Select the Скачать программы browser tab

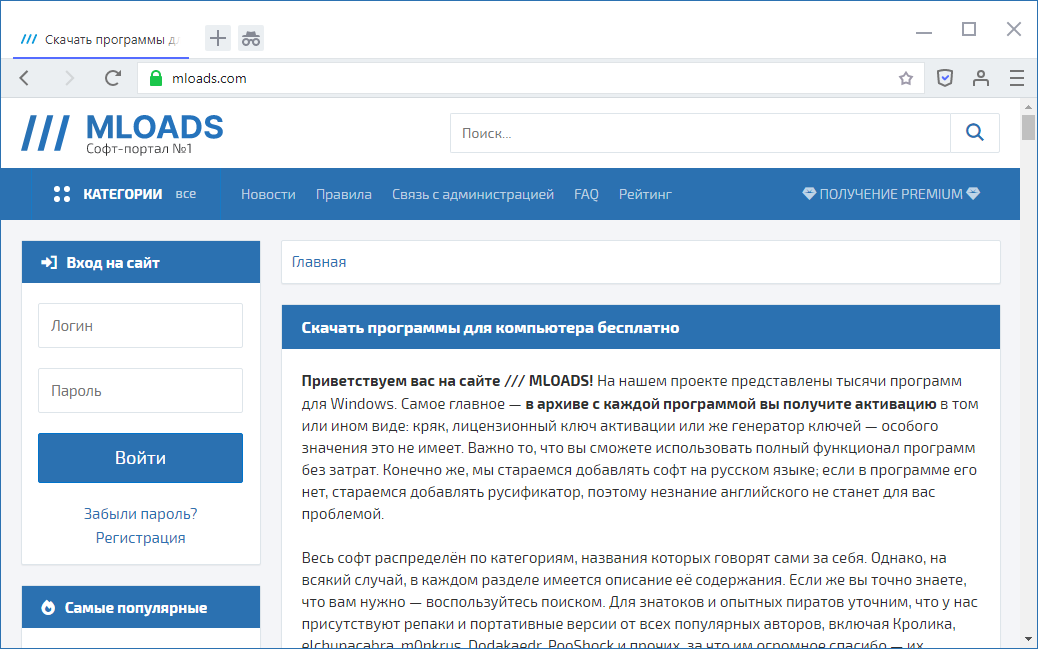(x=101, y=40)
